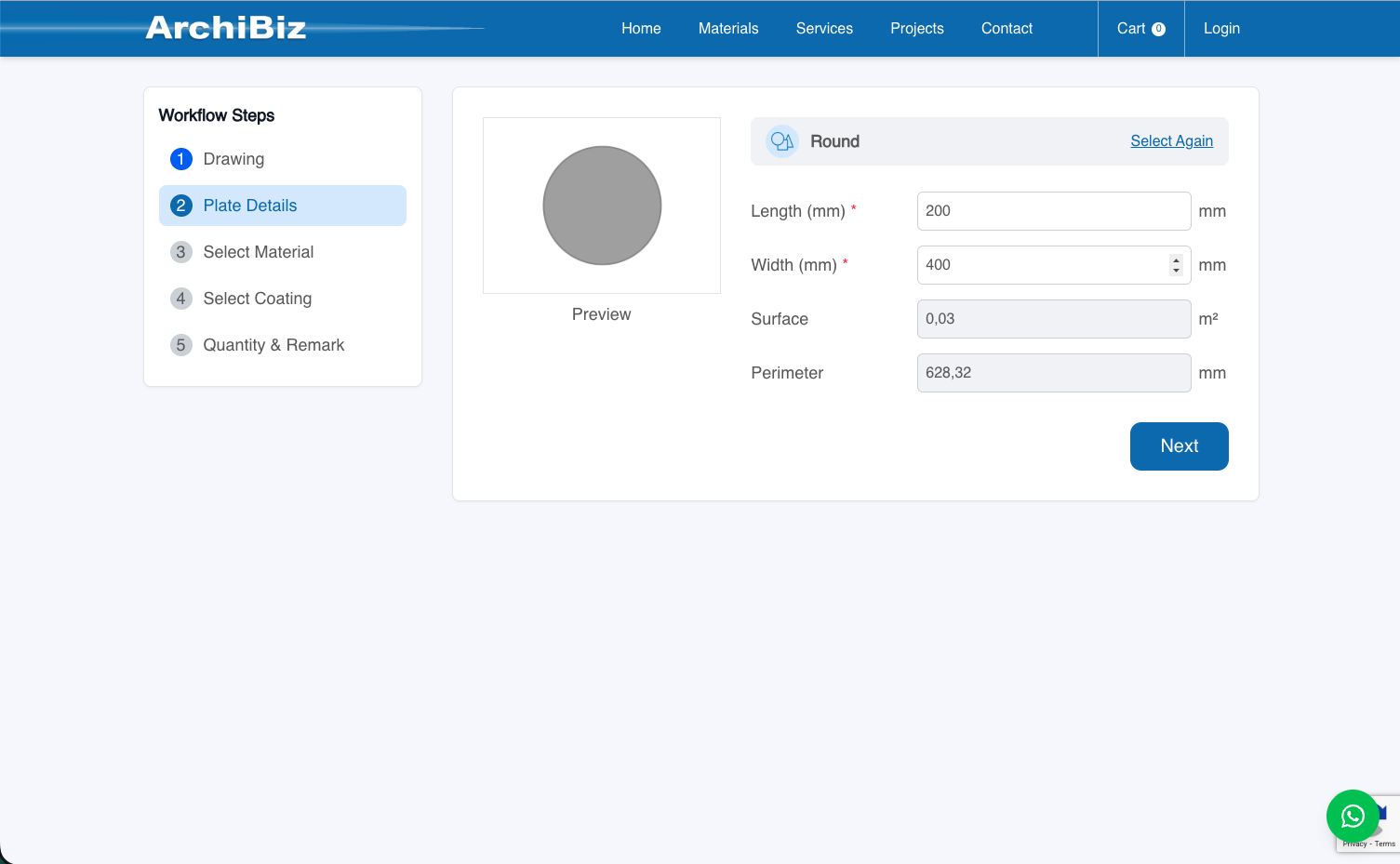
Task: Click the Select Again link
Action: tap(1171, 140)
